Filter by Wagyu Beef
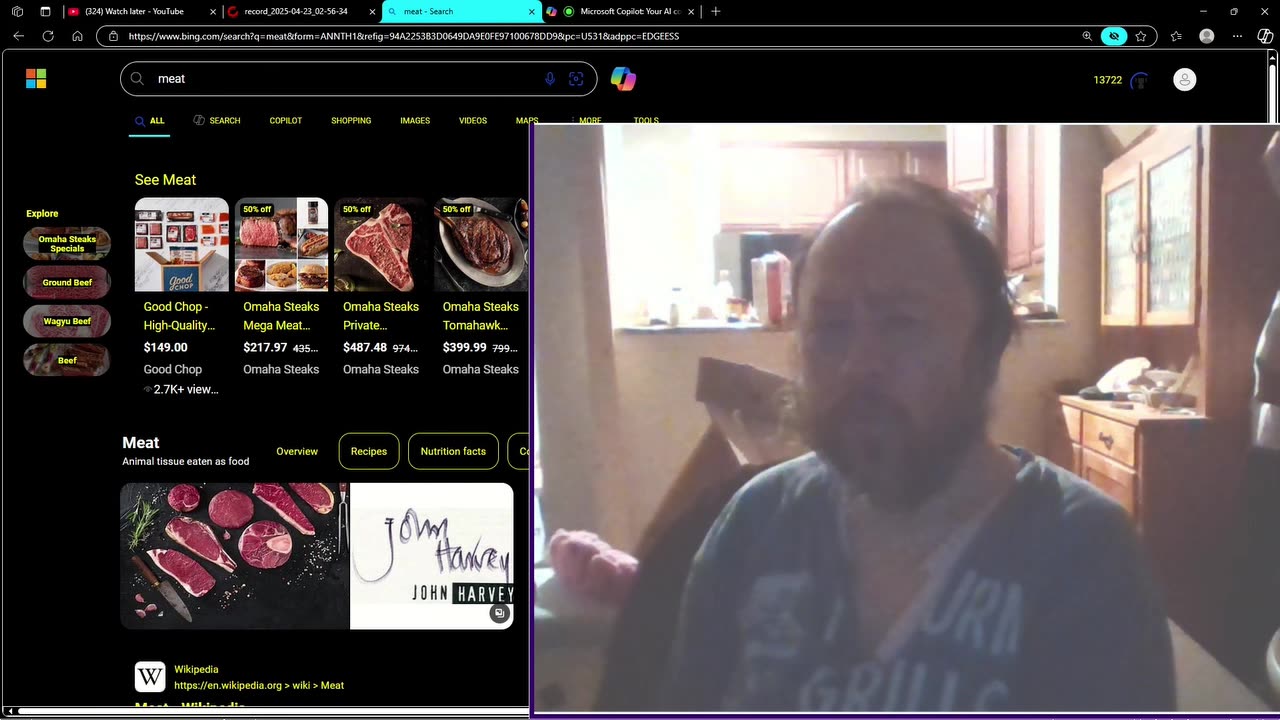The height and width of the screenshot is (720, 1280). coord(67,321)
